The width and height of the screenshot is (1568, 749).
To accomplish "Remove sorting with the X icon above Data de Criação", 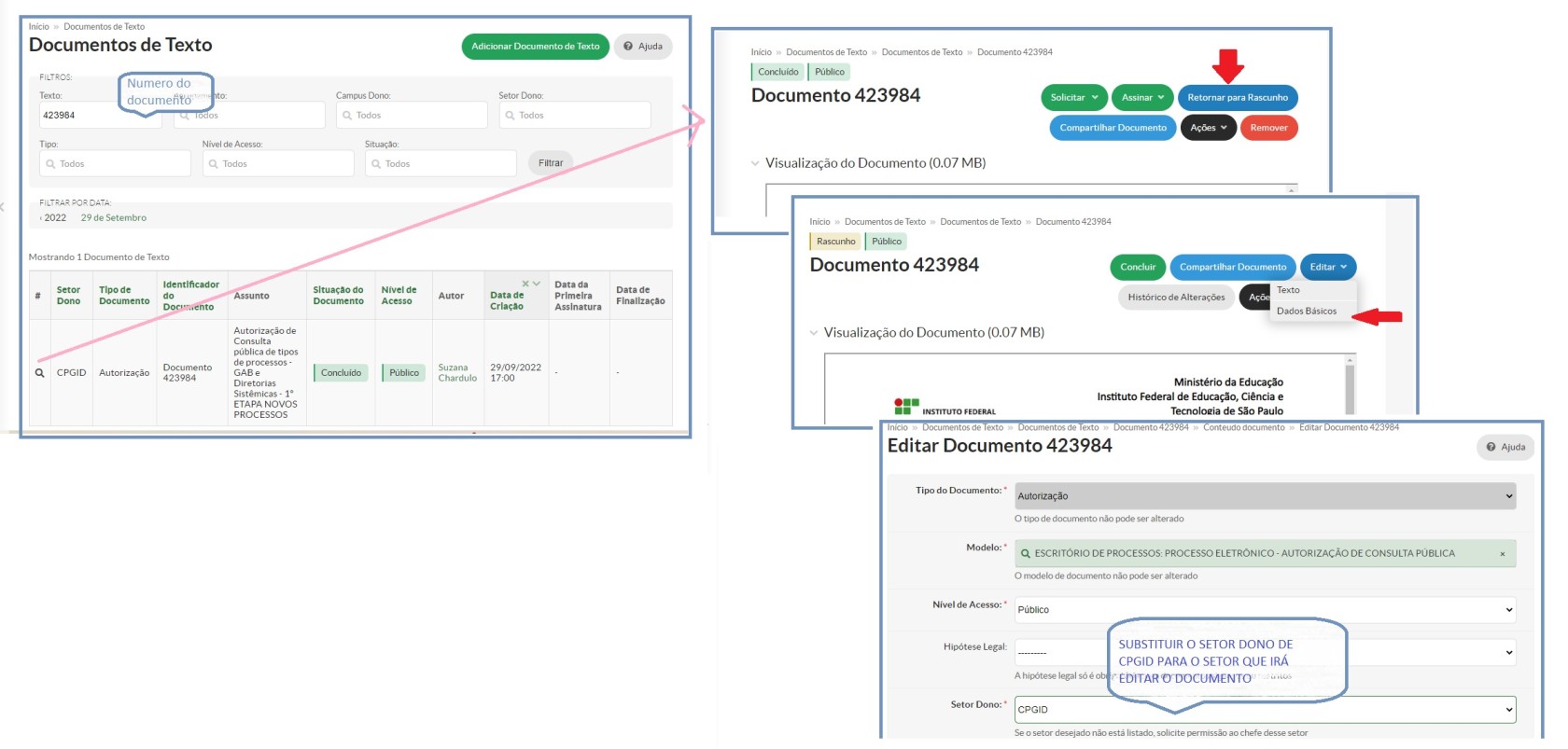I will point(525,284).
